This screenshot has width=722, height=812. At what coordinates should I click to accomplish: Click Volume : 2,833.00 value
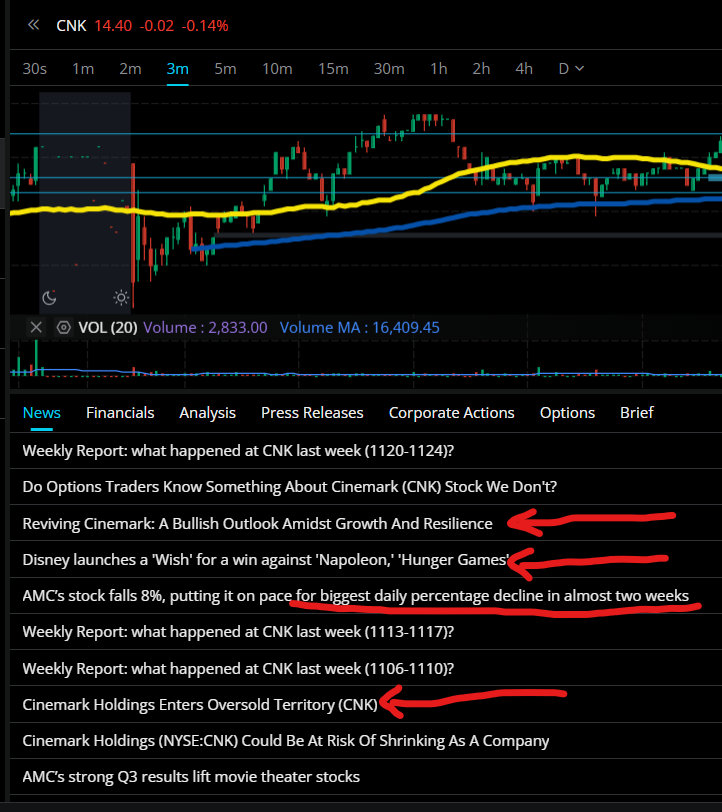[x=205, y=327]
